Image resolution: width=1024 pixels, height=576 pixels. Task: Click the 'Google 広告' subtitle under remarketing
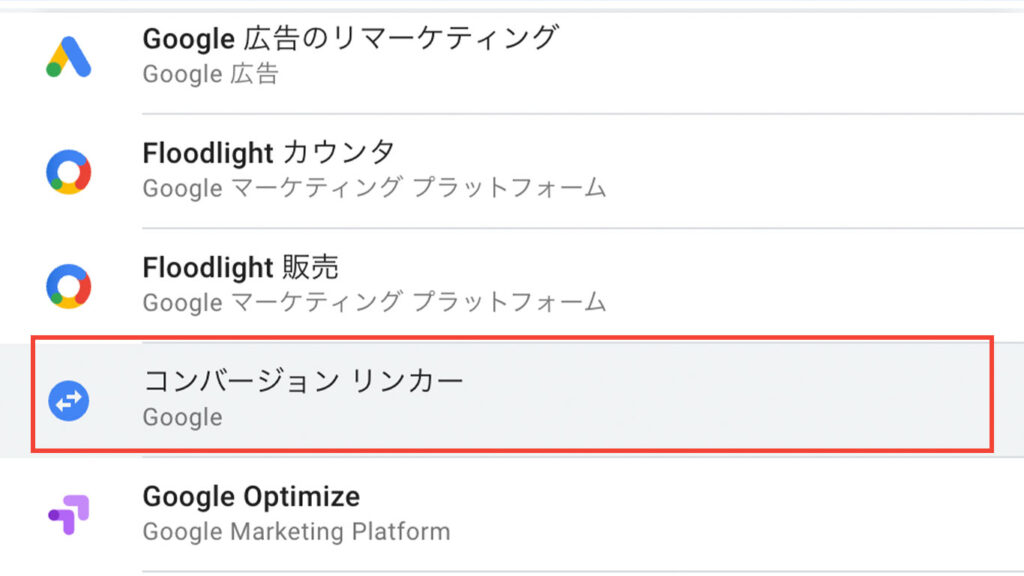click(211, 74)
